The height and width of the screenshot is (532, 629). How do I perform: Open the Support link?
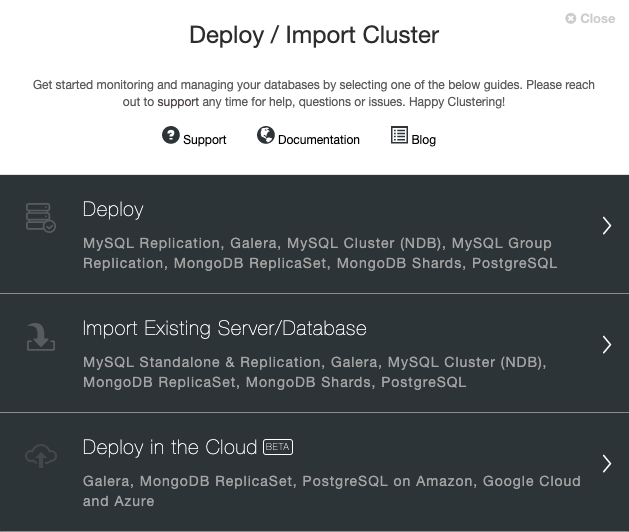(x=205, y=140)
